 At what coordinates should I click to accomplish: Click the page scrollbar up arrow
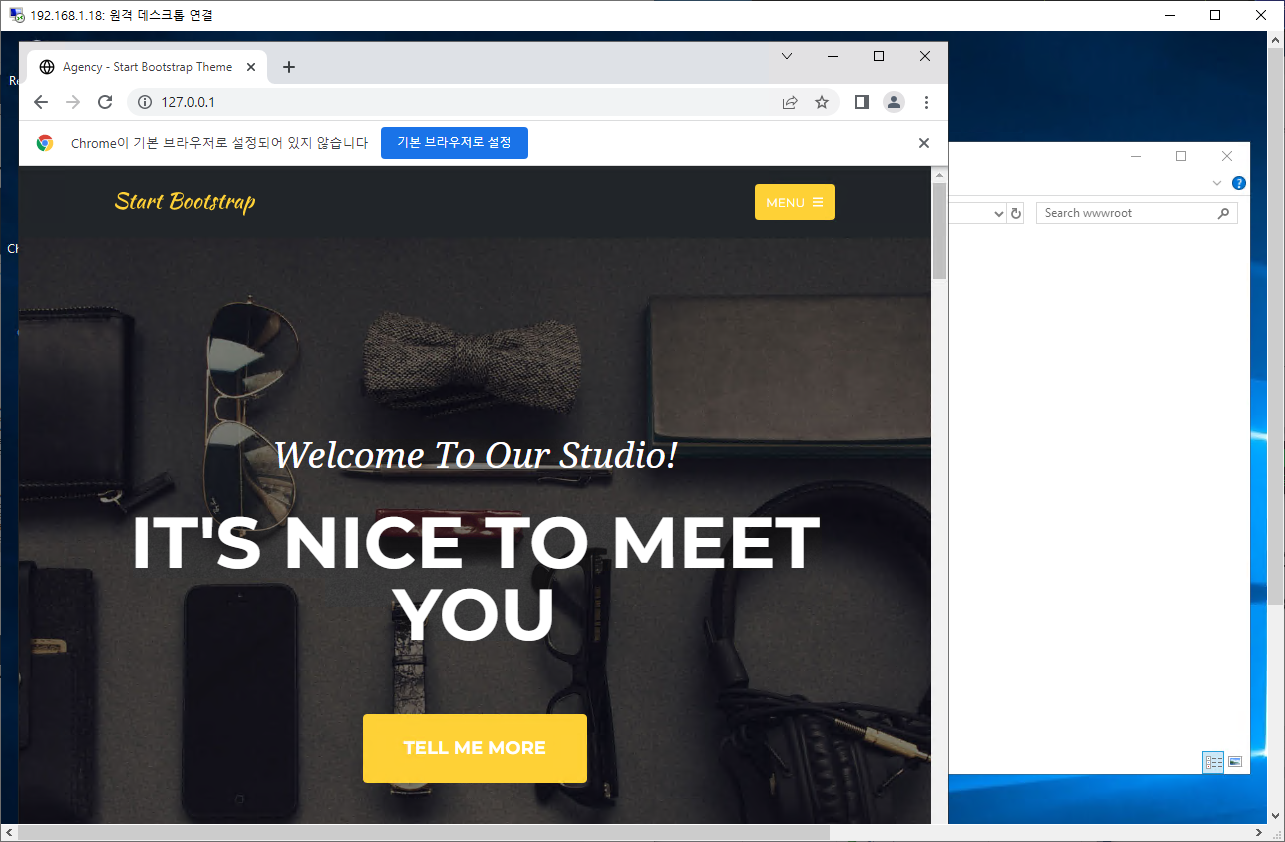[x=939, y=174]
